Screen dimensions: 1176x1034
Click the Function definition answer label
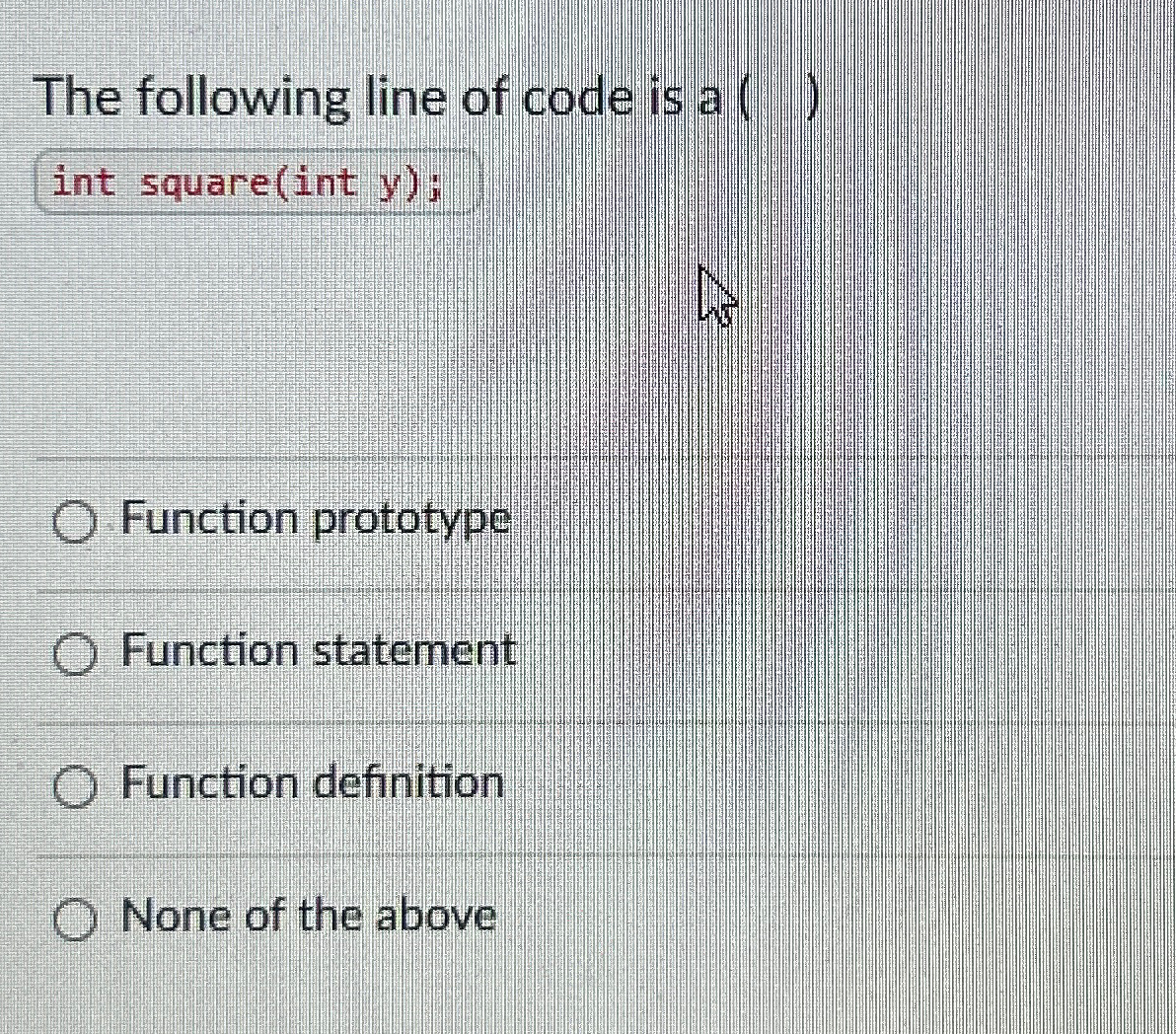click(310, 782)
